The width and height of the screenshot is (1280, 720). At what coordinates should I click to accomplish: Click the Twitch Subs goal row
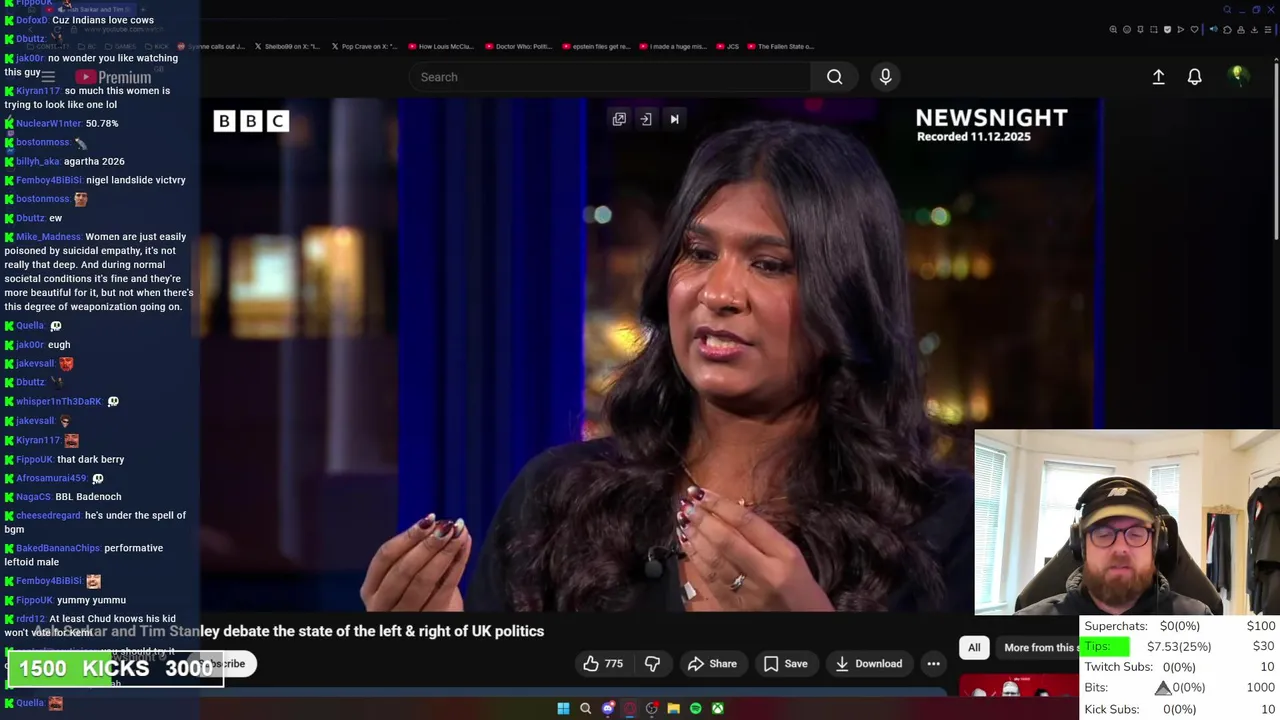pyautogui.click(x=1179, y=667)
